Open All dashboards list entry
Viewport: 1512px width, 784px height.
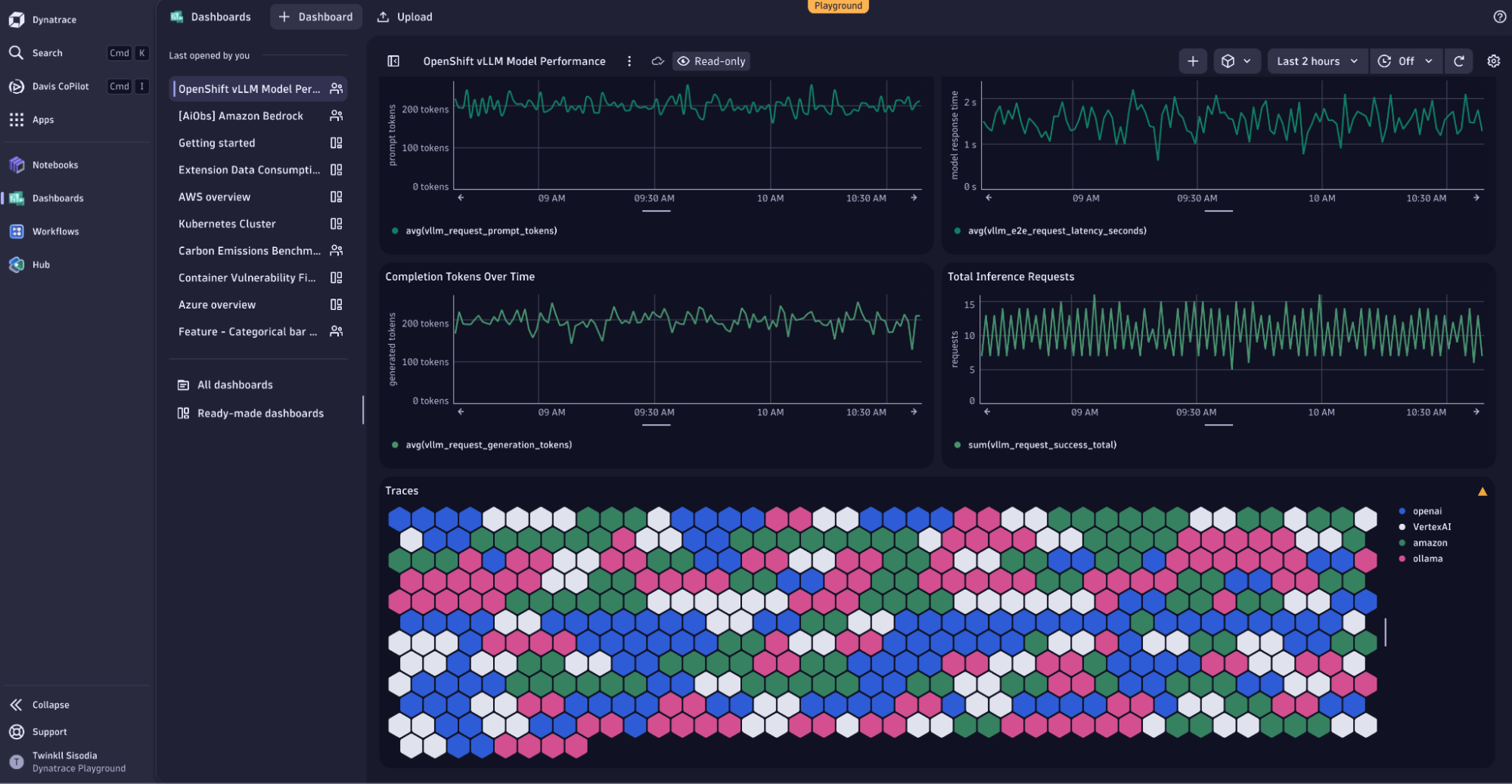[x=234, y=385]
